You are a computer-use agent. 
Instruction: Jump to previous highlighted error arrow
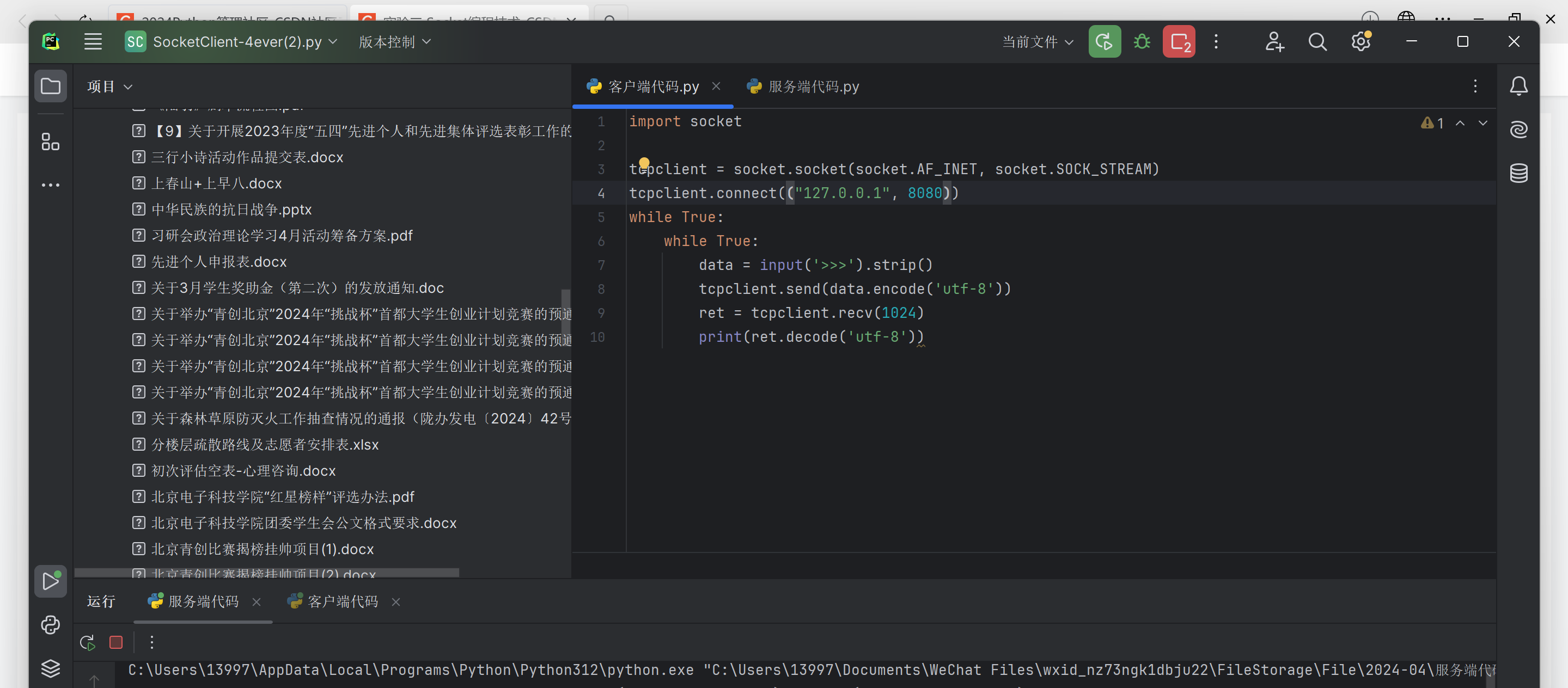pyautogui.click(x=1460, y=124)
